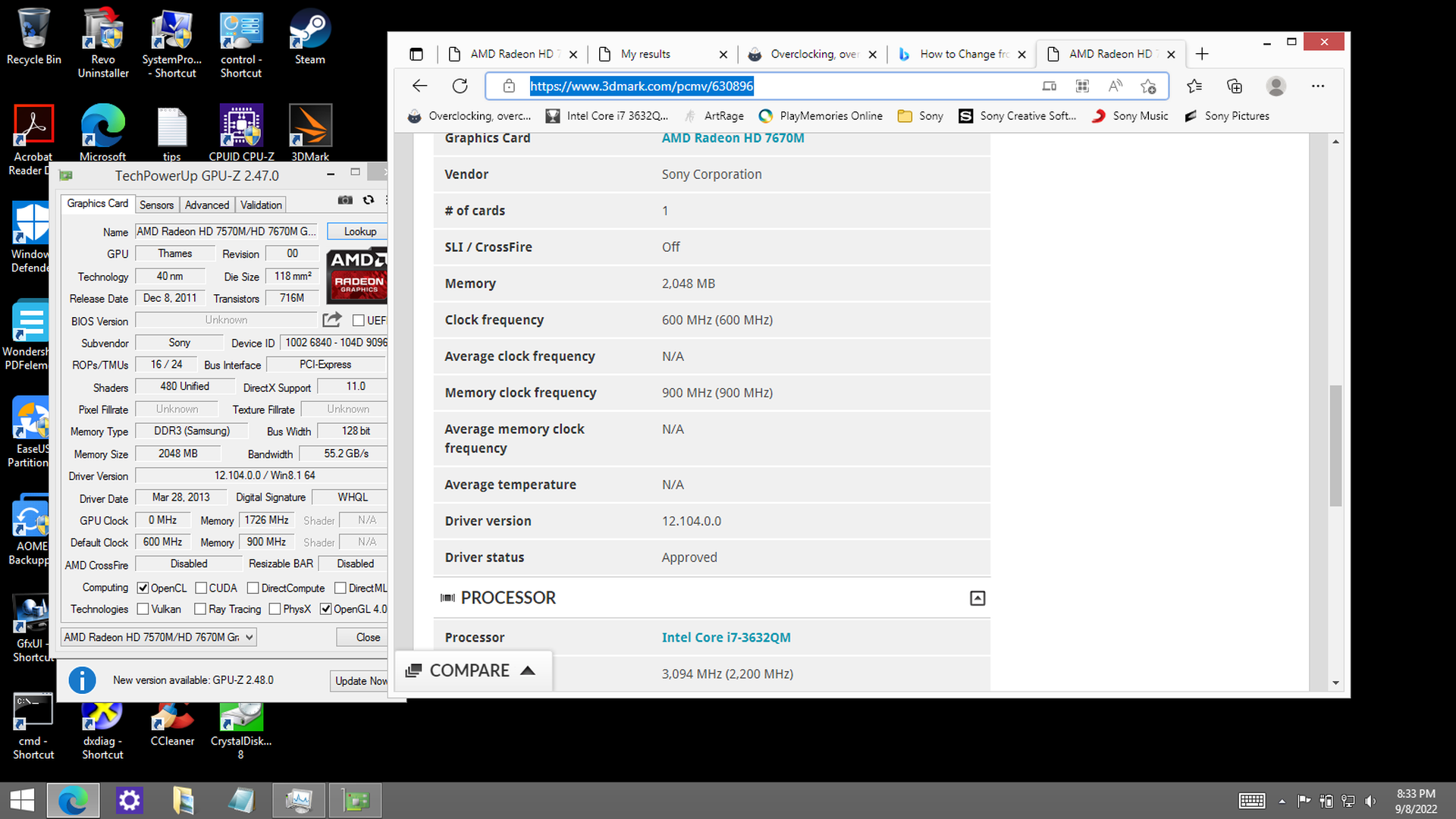Image resolution: width=1456 pixels, height=819 pixels.
Task: Open Edge settings and more menu
Action: [1318, 86]
